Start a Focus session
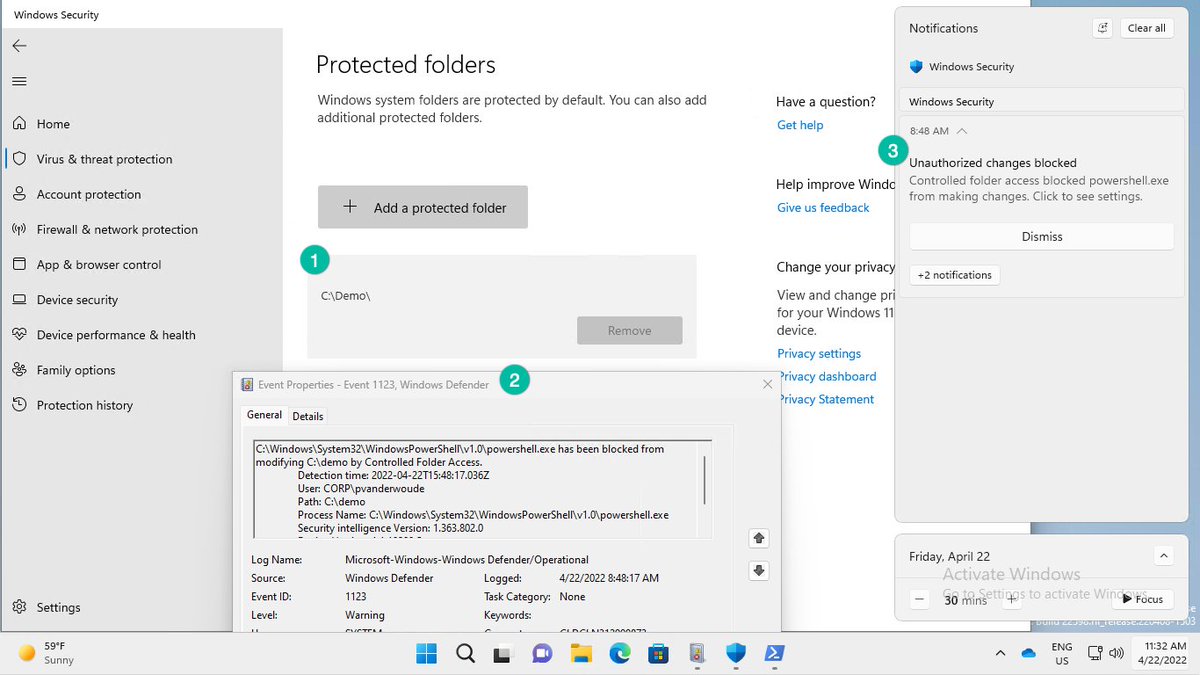Viewport: 1200px width, 675px height. (1142, 599)
